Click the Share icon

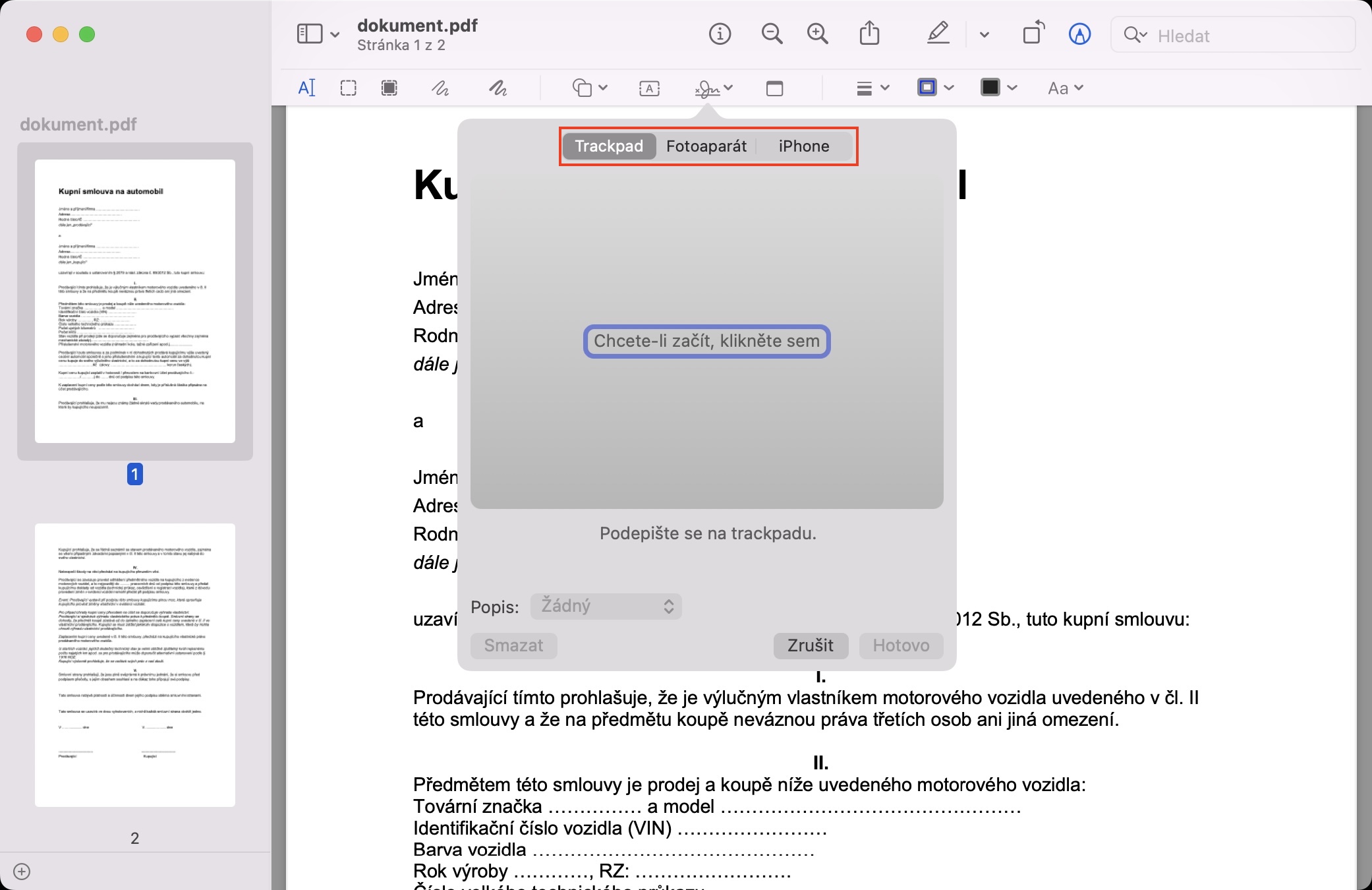coord(869,34)
